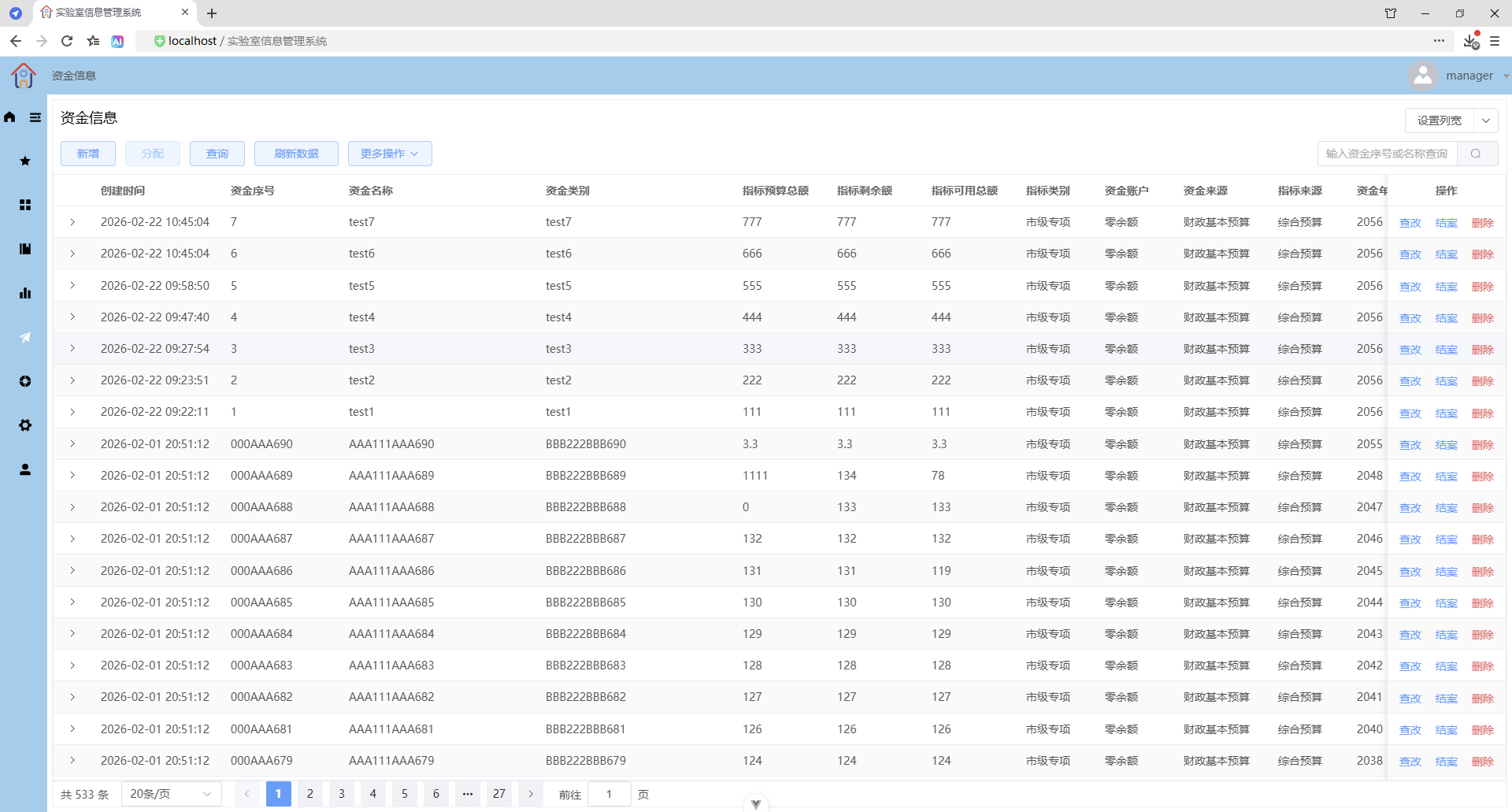Click the search magnifier icon button
This screenshot has height=812, width=1512.
pos(1477,154)
